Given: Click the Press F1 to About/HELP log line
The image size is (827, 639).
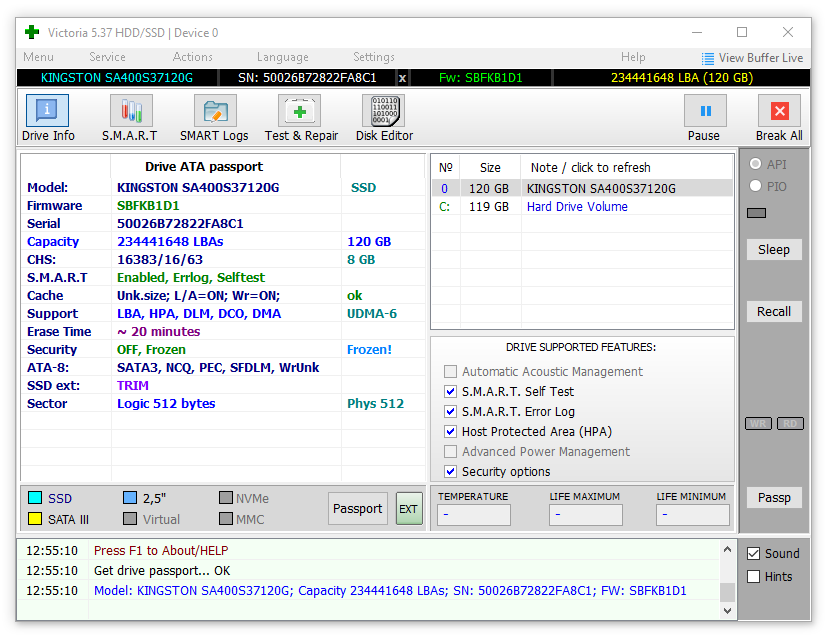Looking at the screenshot, I should pos(161,551).
